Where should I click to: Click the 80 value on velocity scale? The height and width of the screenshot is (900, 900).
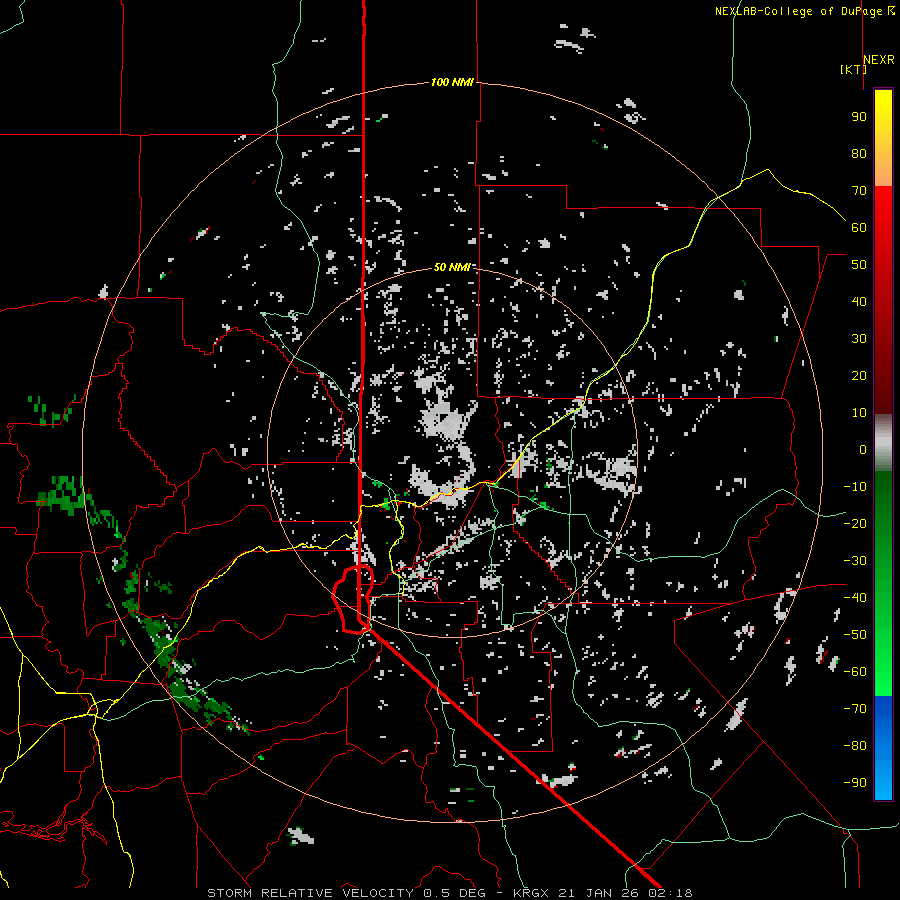859,154
